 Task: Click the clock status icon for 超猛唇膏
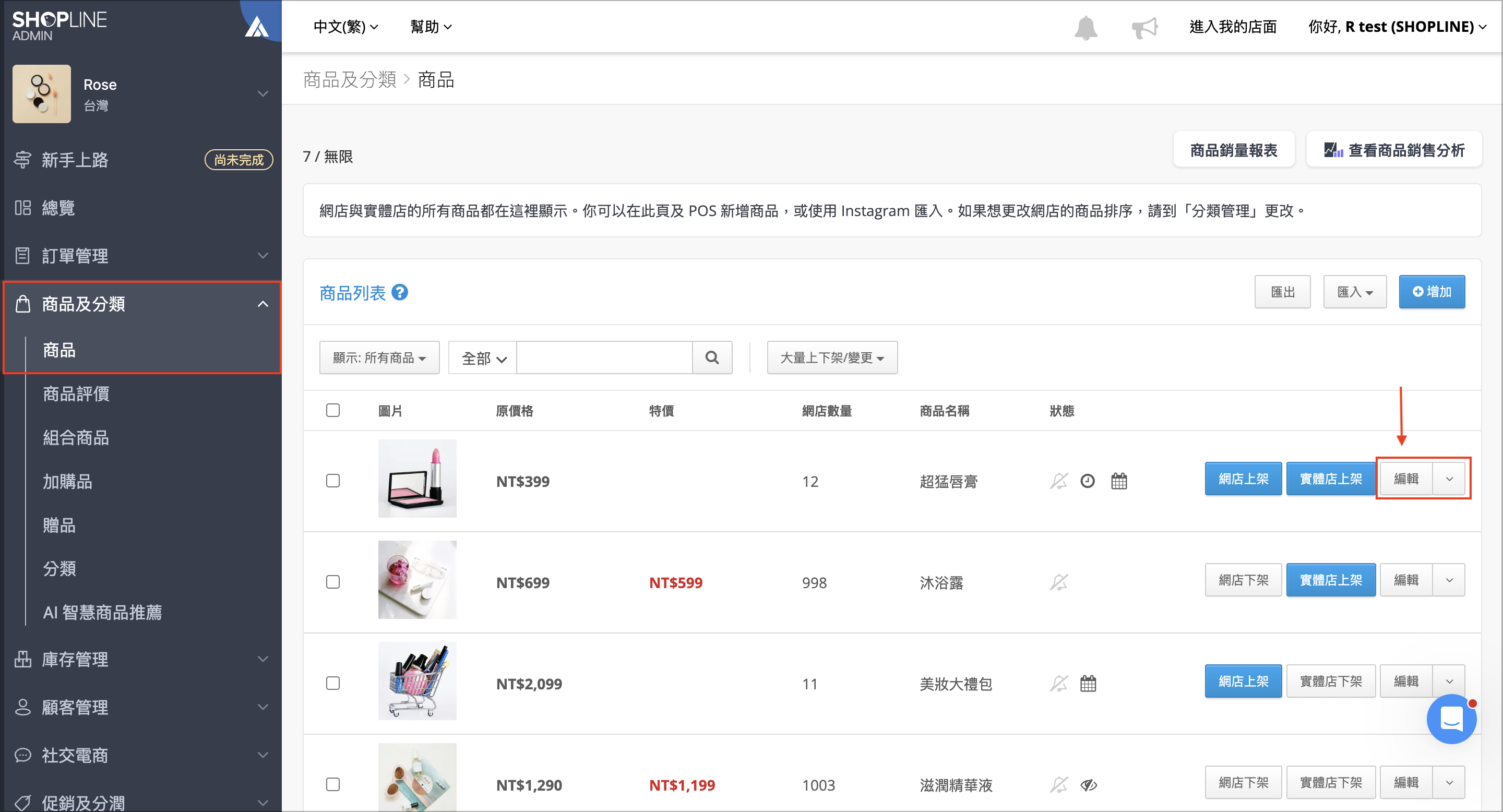1088,481
